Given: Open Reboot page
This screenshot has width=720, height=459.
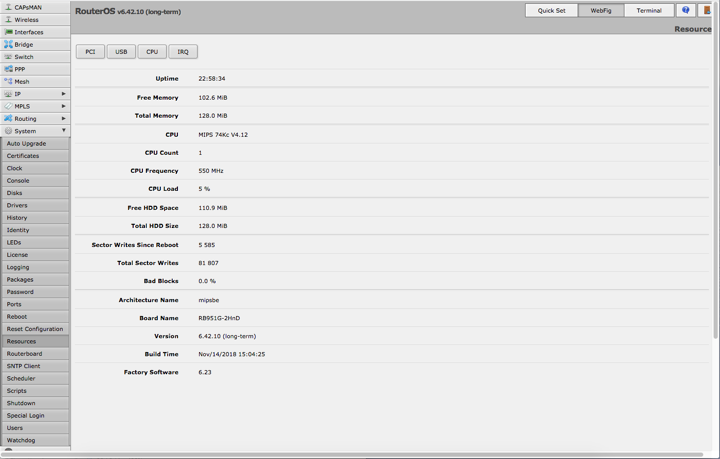Looking at the screenshot, I should (x=35, y=317).
